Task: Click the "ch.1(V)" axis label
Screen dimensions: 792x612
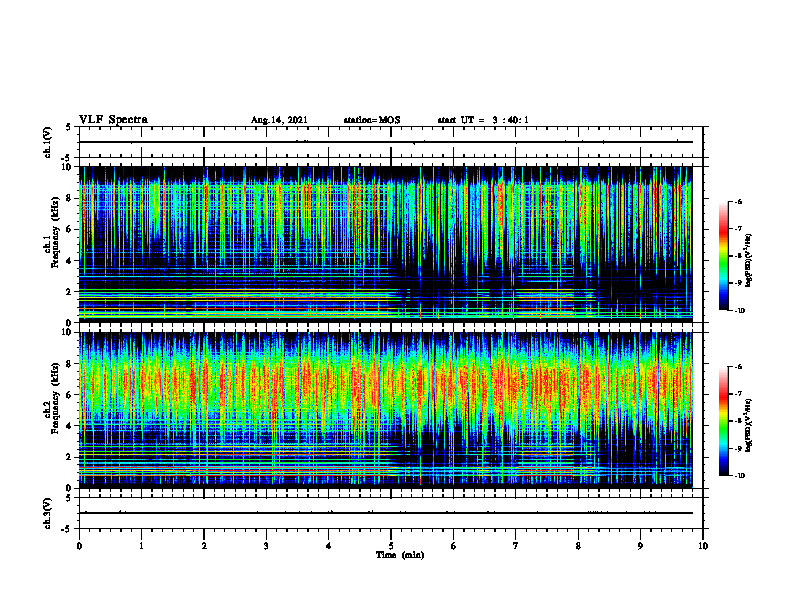Action: point(47,142)
